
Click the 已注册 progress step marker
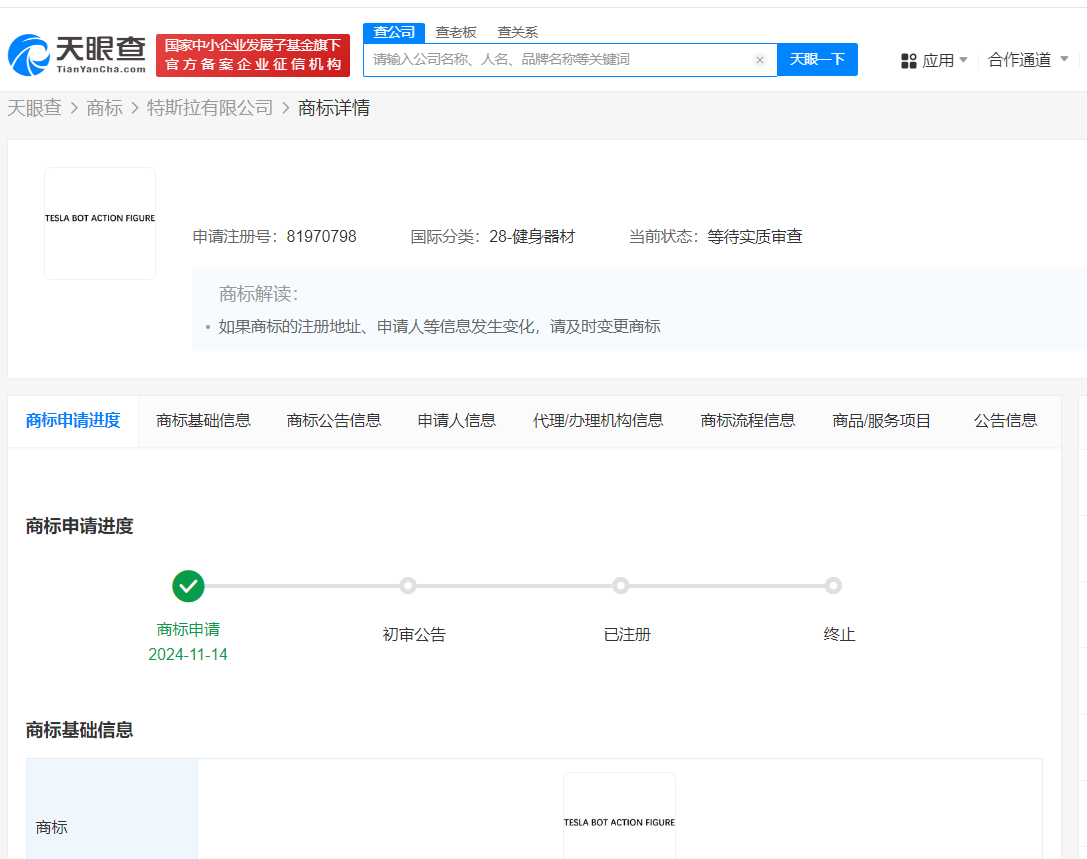tap(621, 586)
